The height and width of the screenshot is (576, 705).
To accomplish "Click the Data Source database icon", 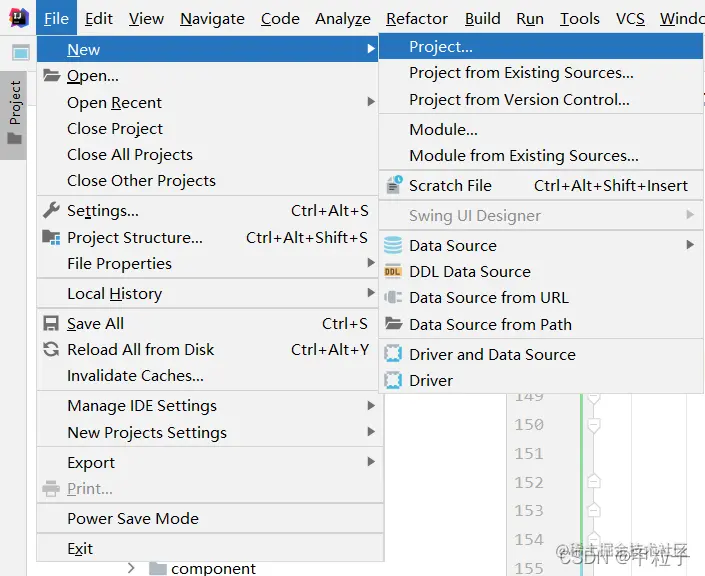I will pos(393,246).
